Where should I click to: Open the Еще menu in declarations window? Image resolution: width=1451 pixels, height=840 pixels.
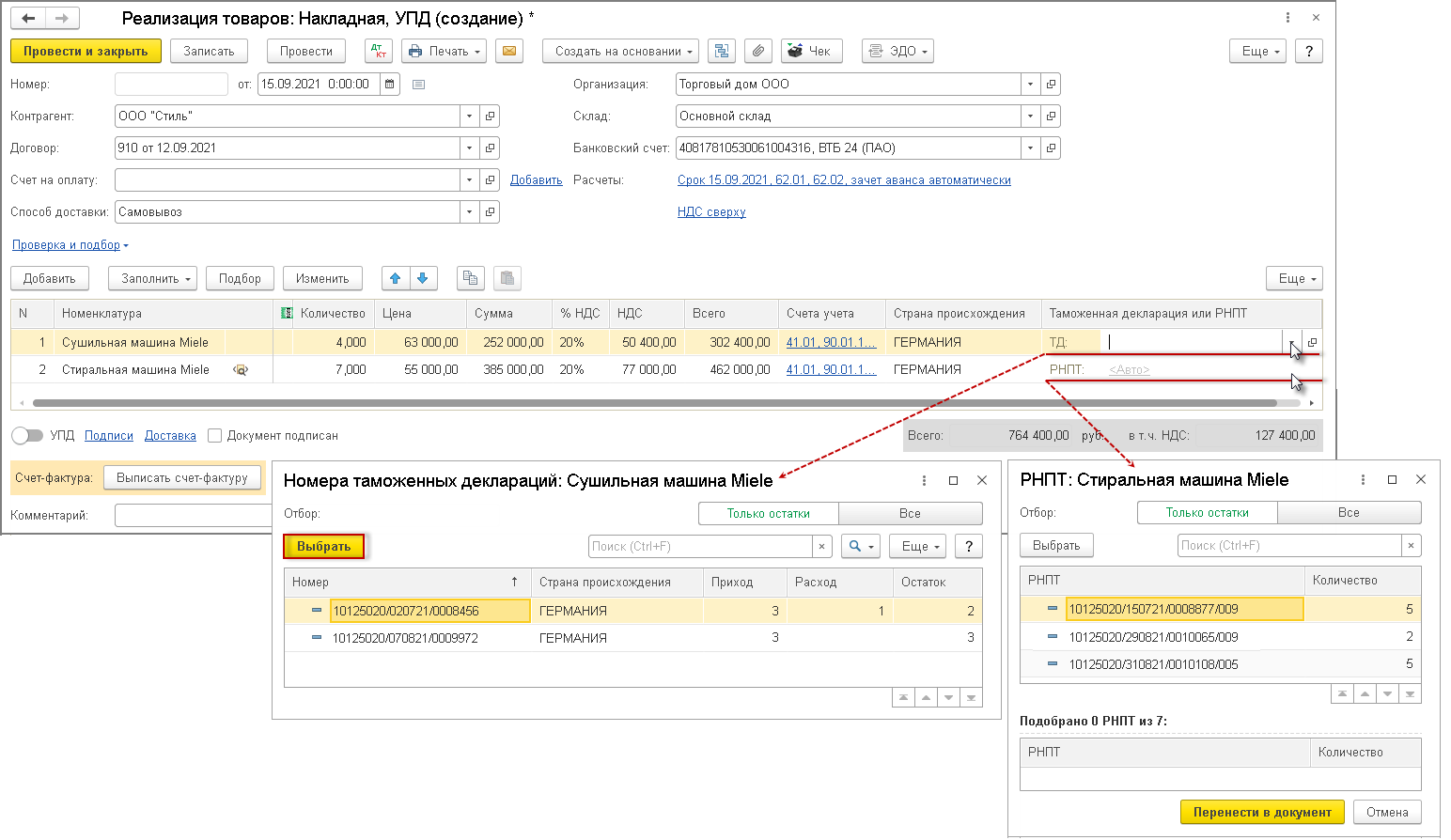(917, 546)
